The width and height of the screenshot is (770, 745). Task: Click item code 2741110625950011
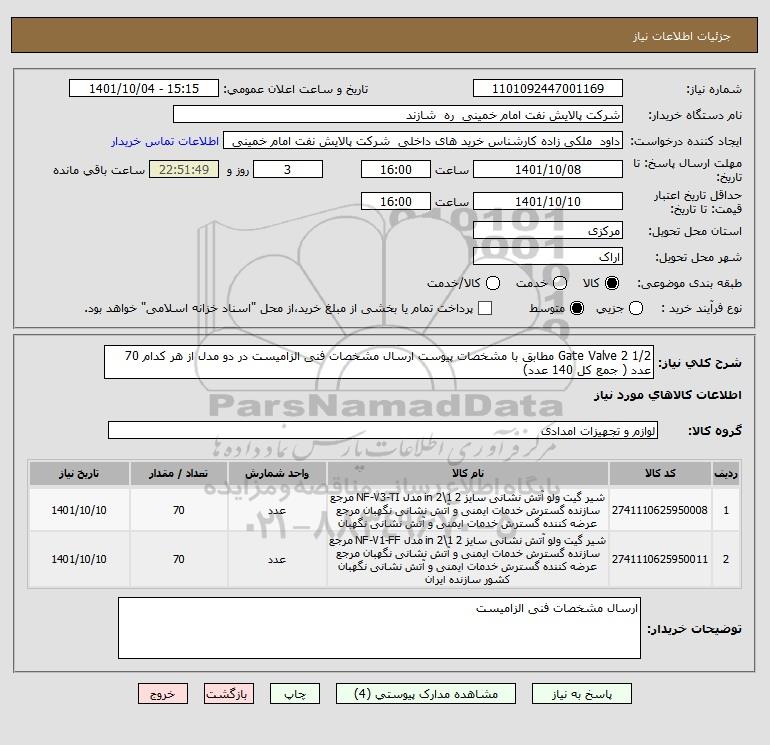tap(660, 559)
